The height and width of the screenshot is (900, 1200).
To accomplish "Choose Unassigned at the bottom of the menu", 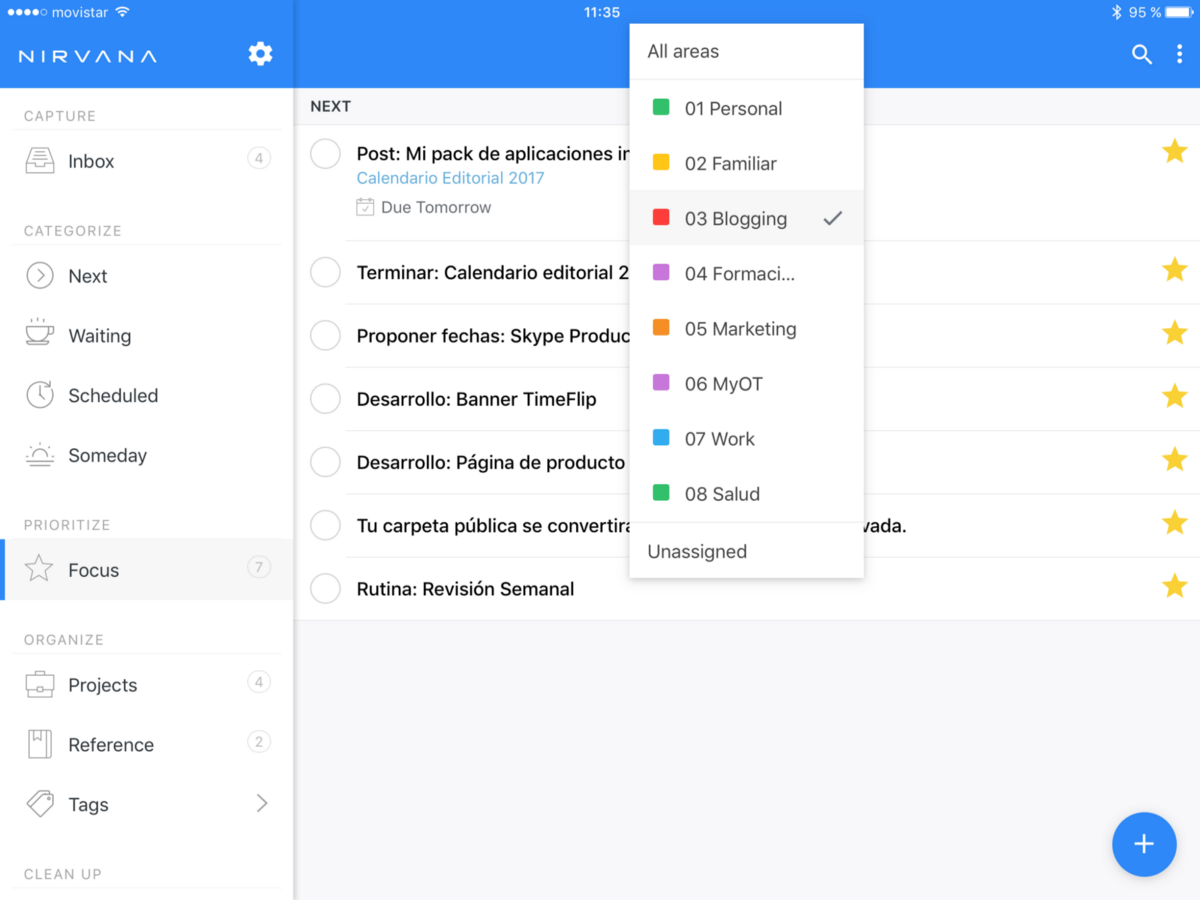I will (697, 551).
